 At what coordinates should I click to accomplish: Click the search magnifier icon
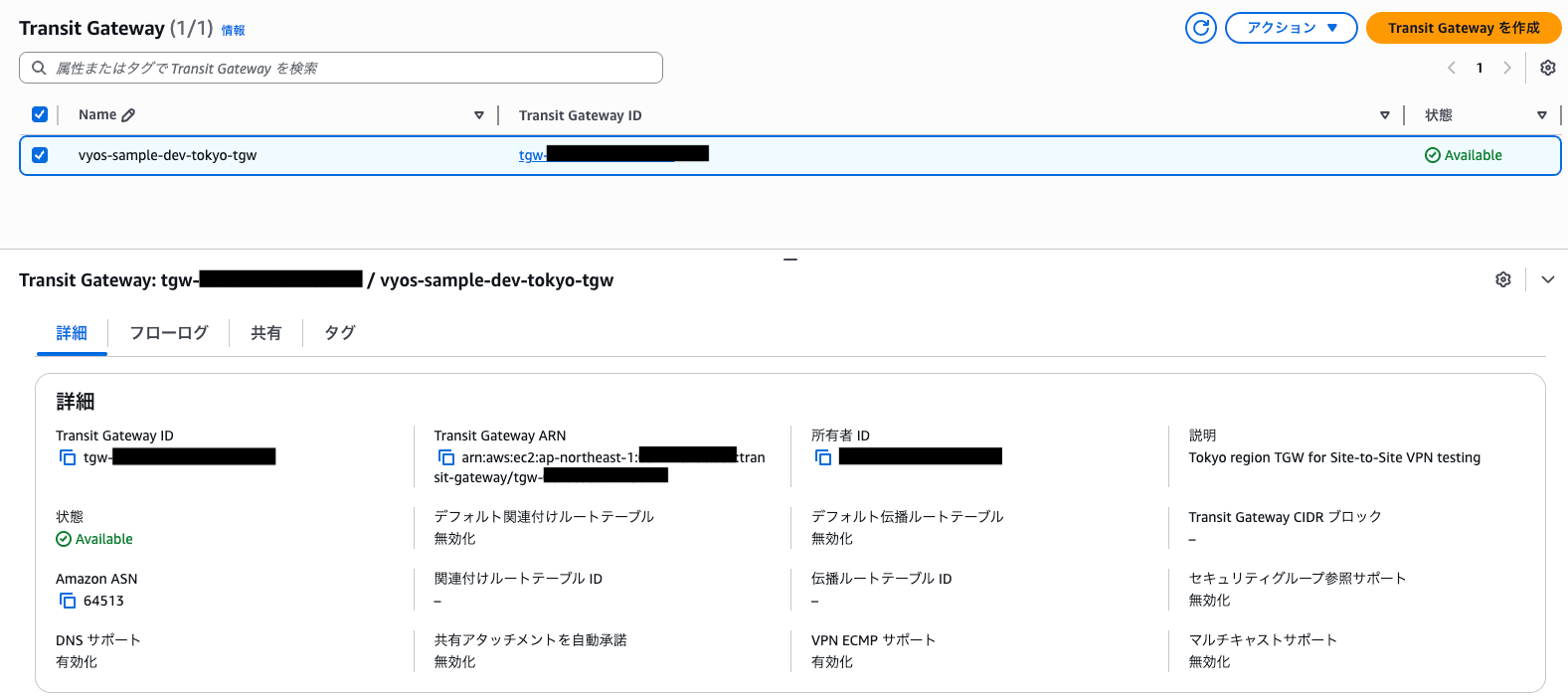[x=39, y=68]
